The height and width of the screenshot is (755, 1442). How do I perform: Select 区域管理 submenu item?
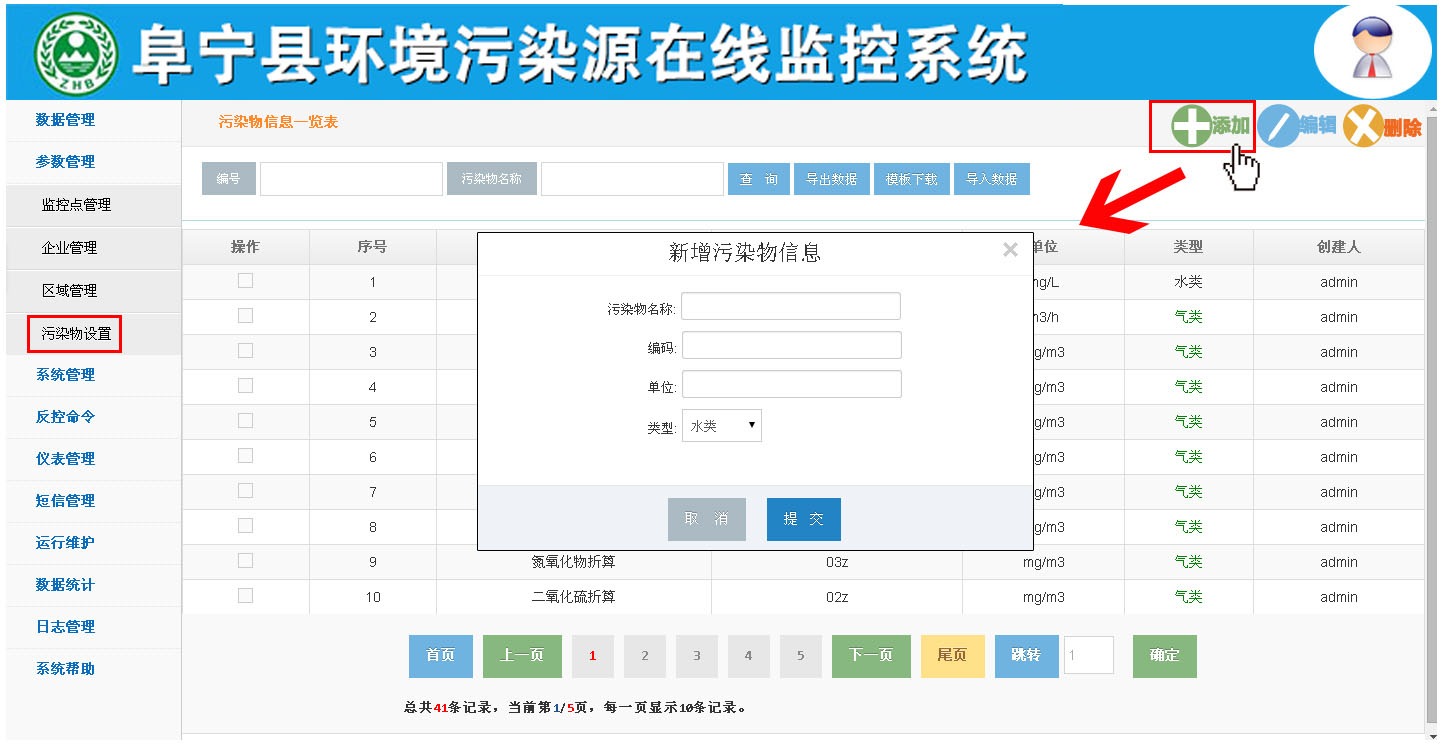[x=69, y=291]
